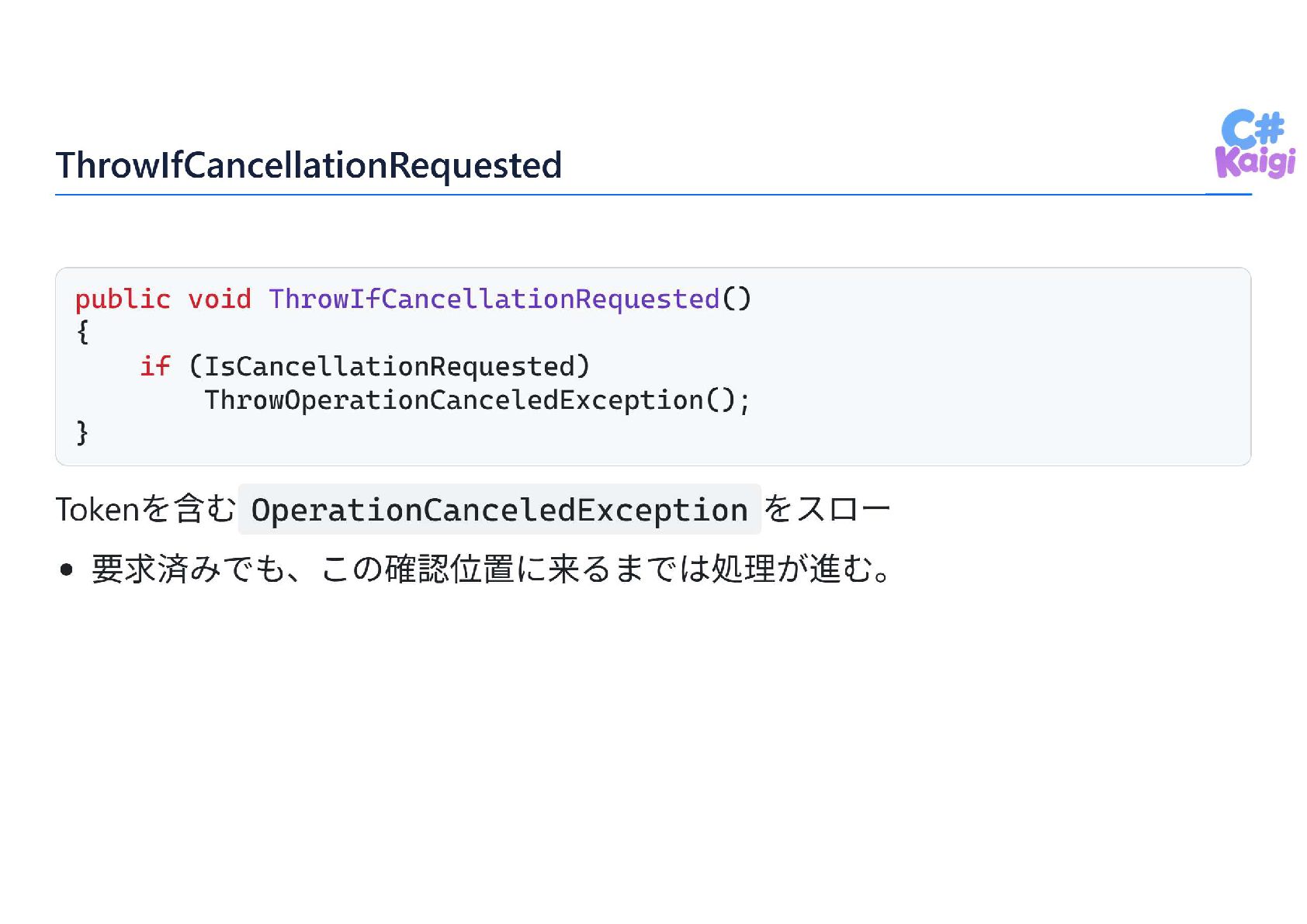This screenshot has width=1307, height=924.
Task: Click IsCancellationRequested in the condition
Action: (x=390, y=366)
